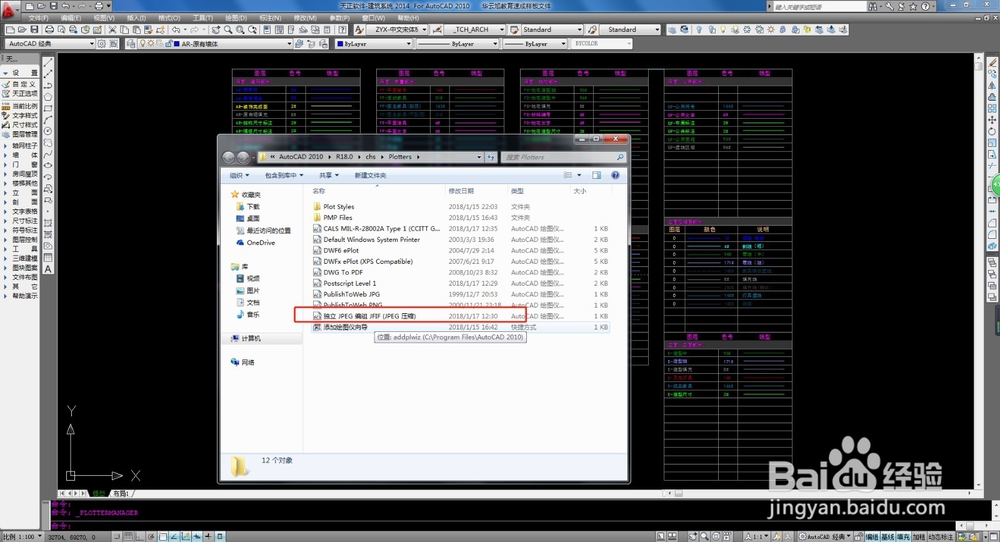Viewport: 1000px width, 542px height.
Task: Click Save icon in the standard toolbar
Action: tap(34, 30)
